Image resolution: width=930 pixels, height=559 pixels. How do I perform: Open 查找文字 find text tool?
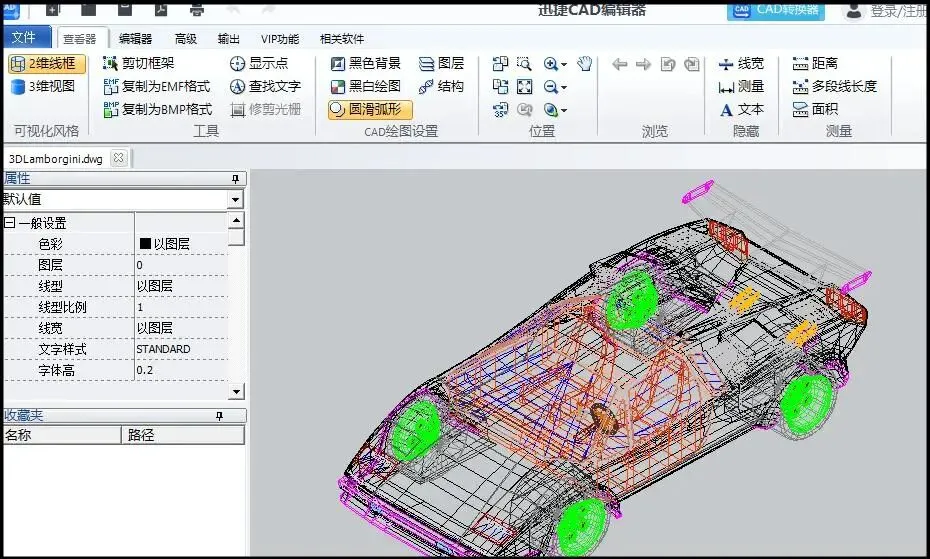point(265,86)
